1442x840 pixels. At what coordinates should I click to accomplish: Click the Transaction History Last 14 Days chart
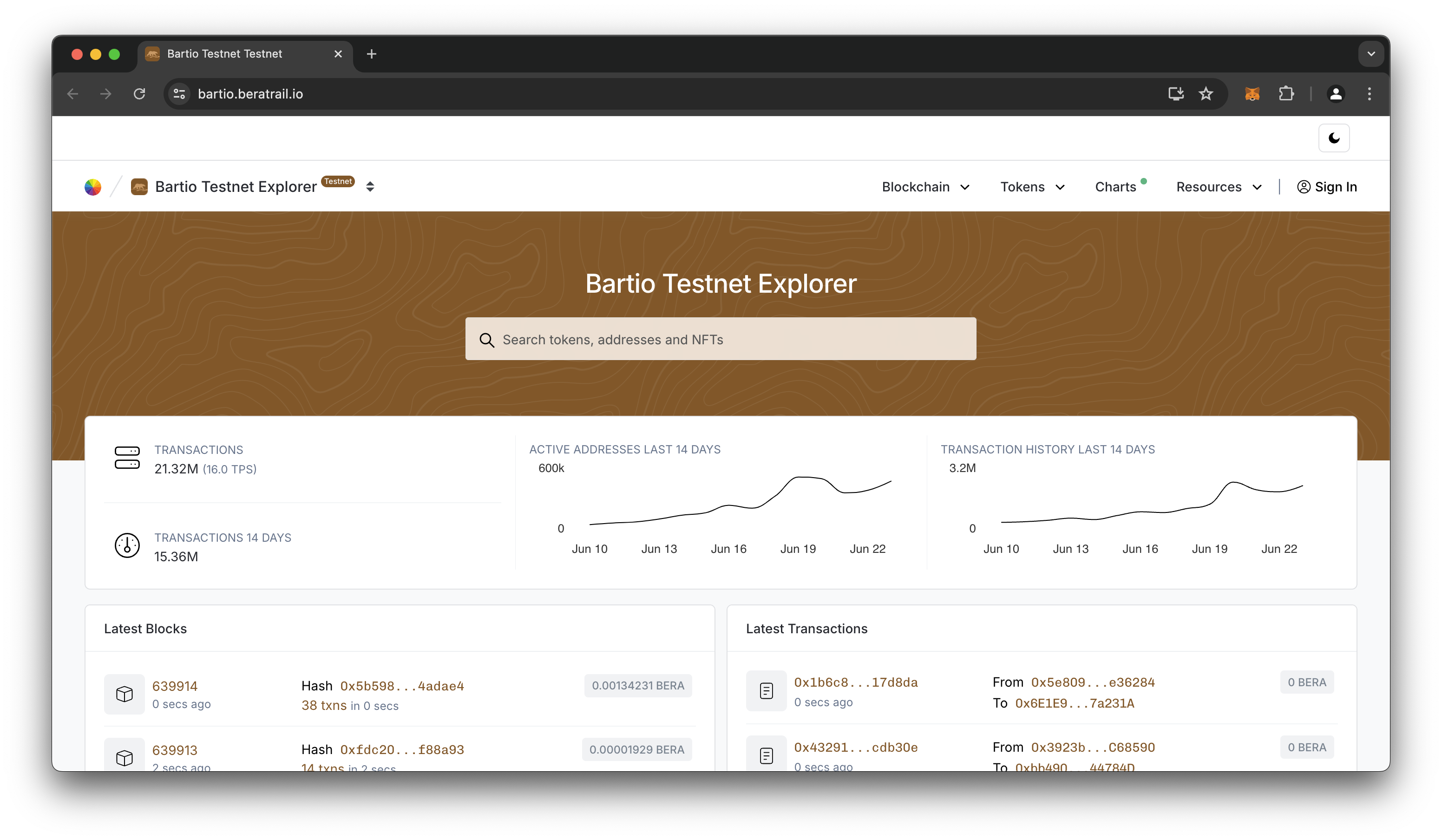pos(1133,508)
